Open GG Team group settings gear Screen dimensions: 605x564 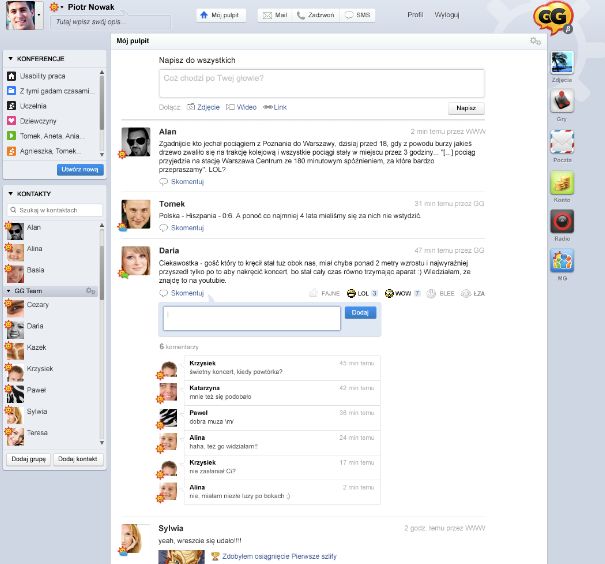coord(91,291)
